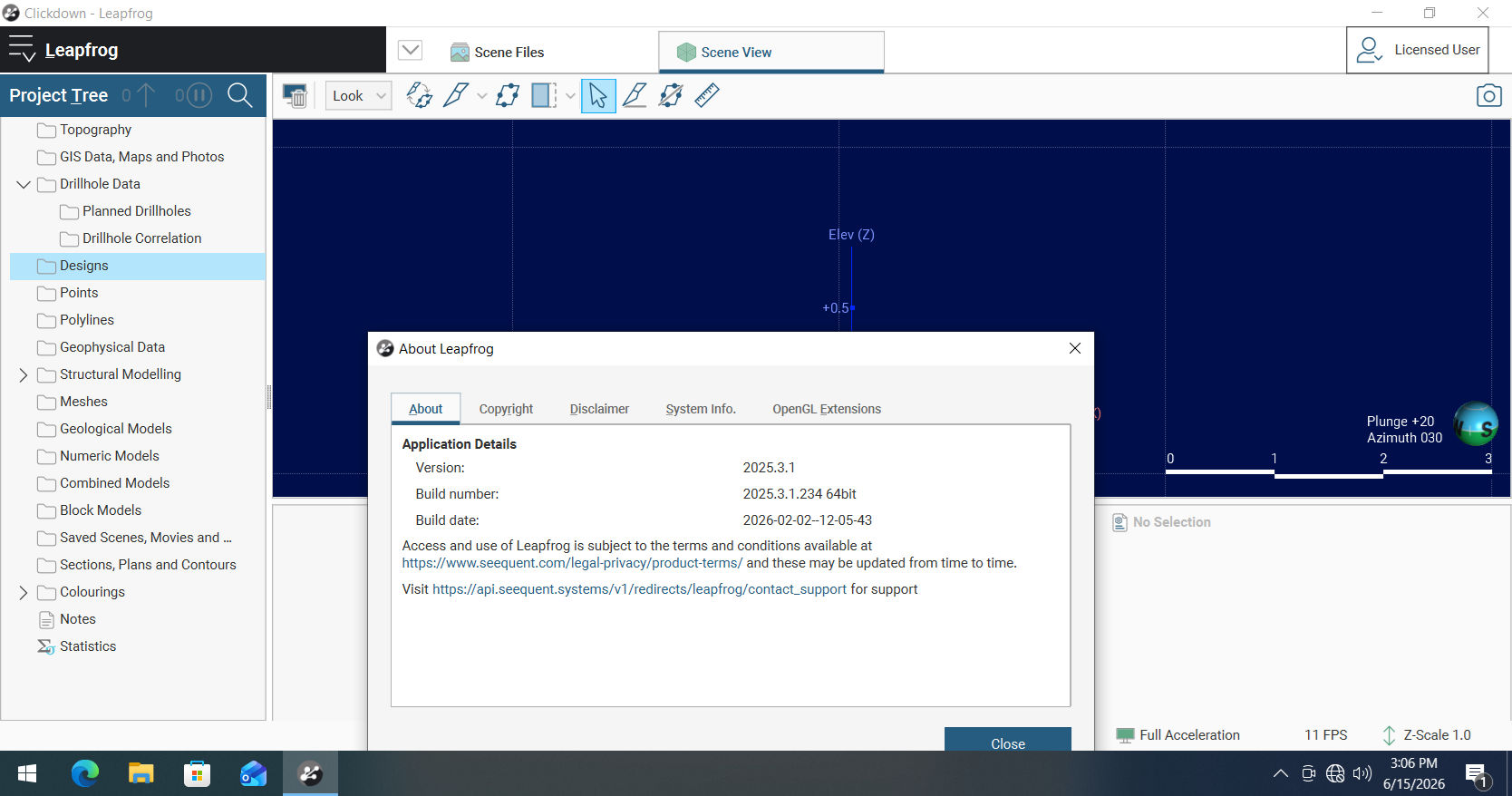The image size is (1512, 796).
Task: Open the contact_support link
Action: click(639, 589)
